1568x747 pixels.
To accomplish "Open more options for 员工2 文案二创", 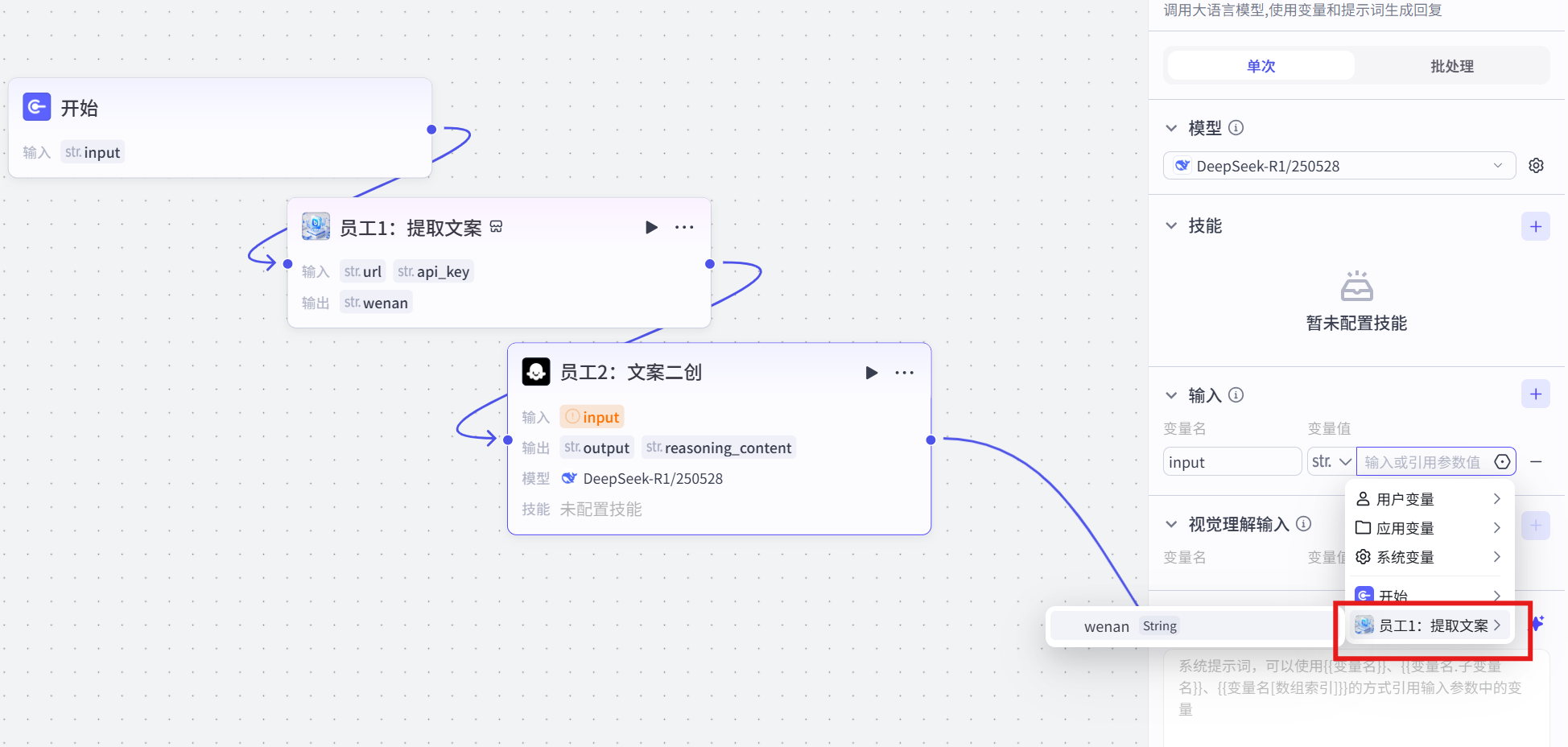I will pyautogui.click(x=905, y=373).
